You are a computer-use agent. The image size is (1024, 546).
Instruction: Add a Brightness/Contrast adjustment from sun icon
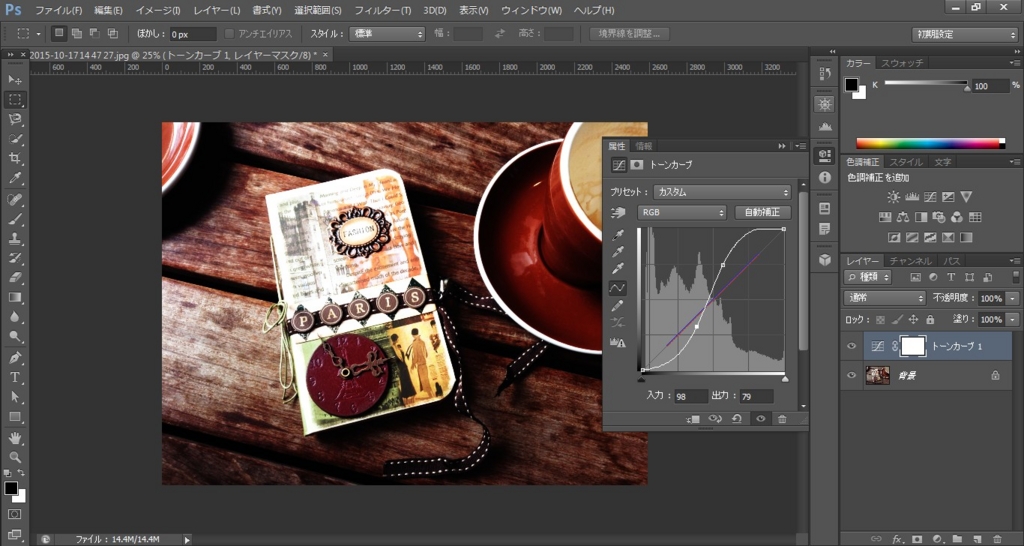click(893, 197)
